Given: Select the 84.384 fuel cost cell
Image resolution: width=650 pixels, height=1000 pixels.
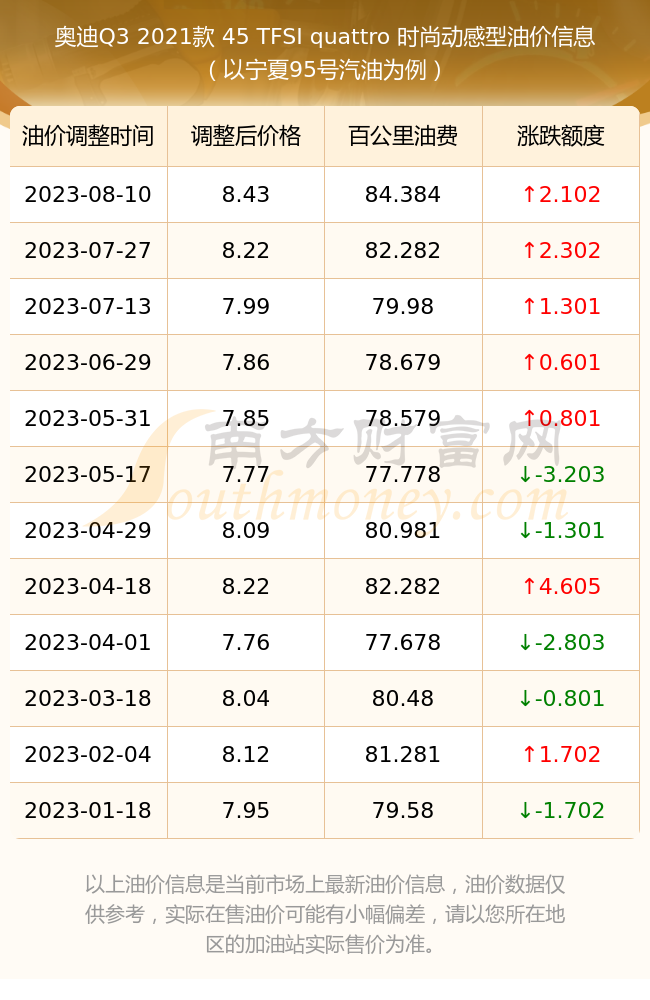Looking at the screenshot, I should coord(403,195).
